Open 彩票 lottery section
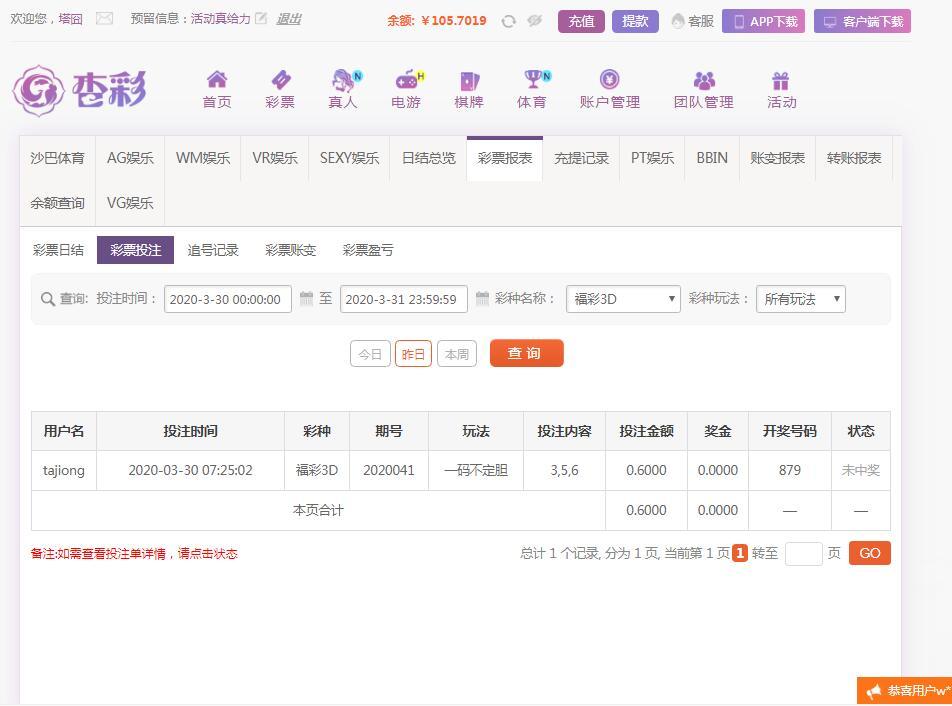 pyautogui.click(x=280, y=90)
